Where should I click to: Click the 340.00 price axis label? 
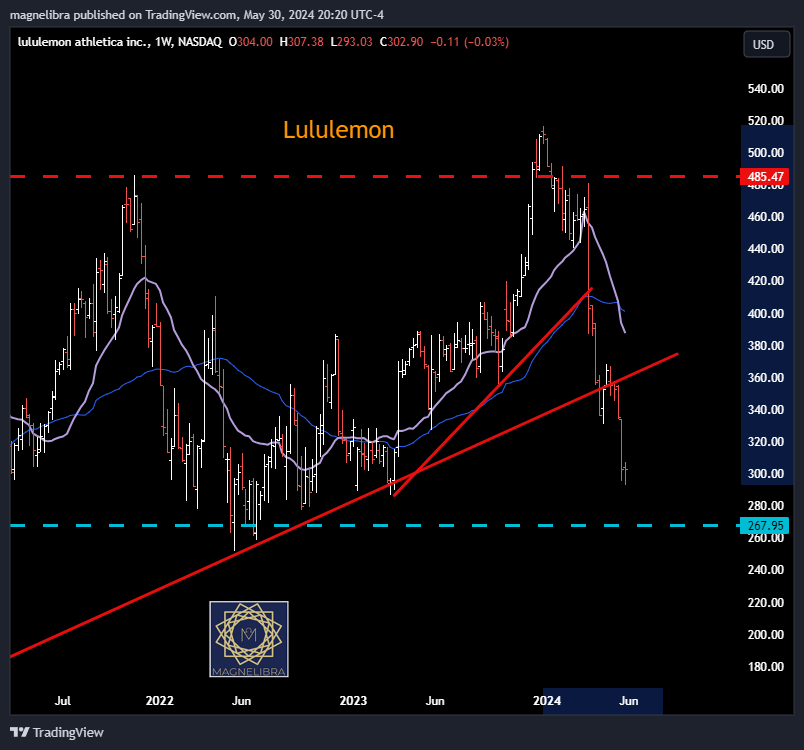766,410
